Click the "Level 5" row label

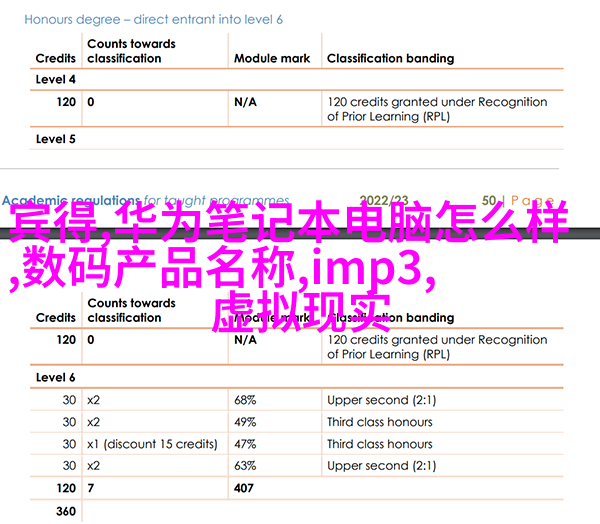tap(55, 139)
